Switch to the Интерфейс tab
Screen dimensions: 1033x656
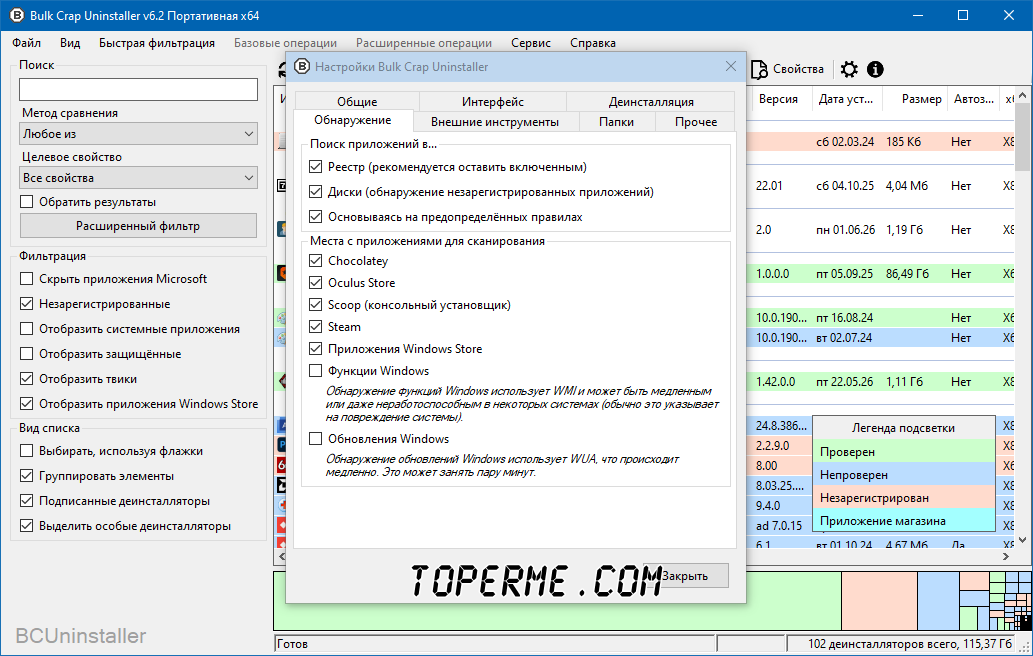tap(493, 101)
